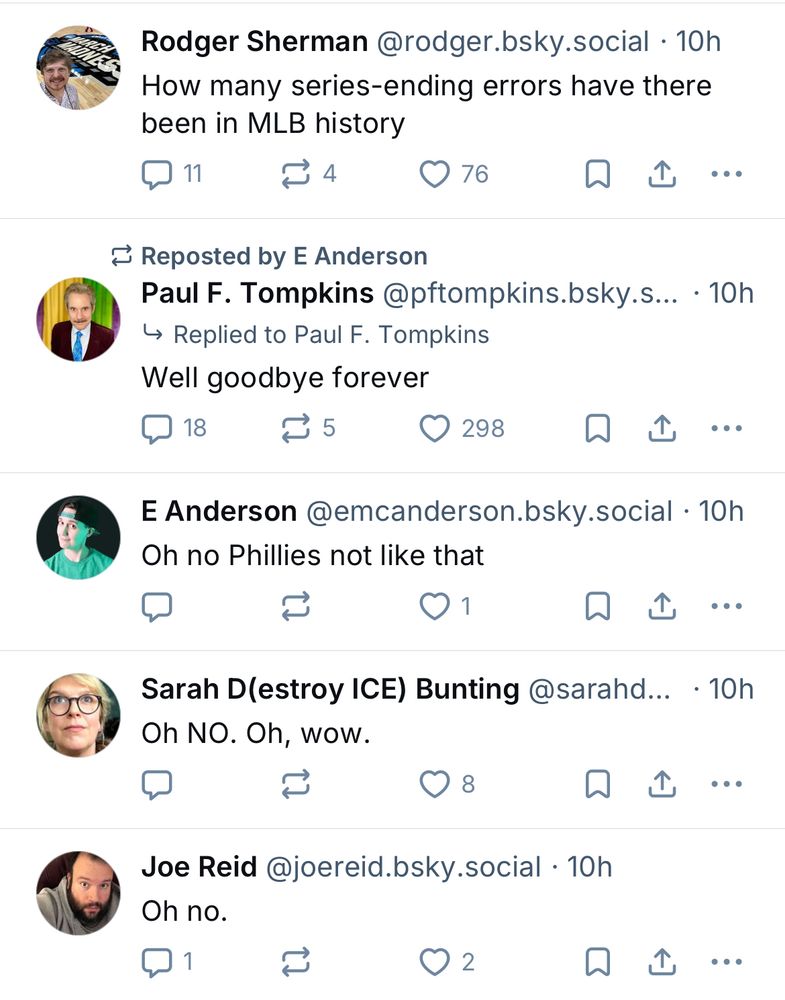
Task: Repost Paul F. Tompkins' post
Action: pos(295,428)
